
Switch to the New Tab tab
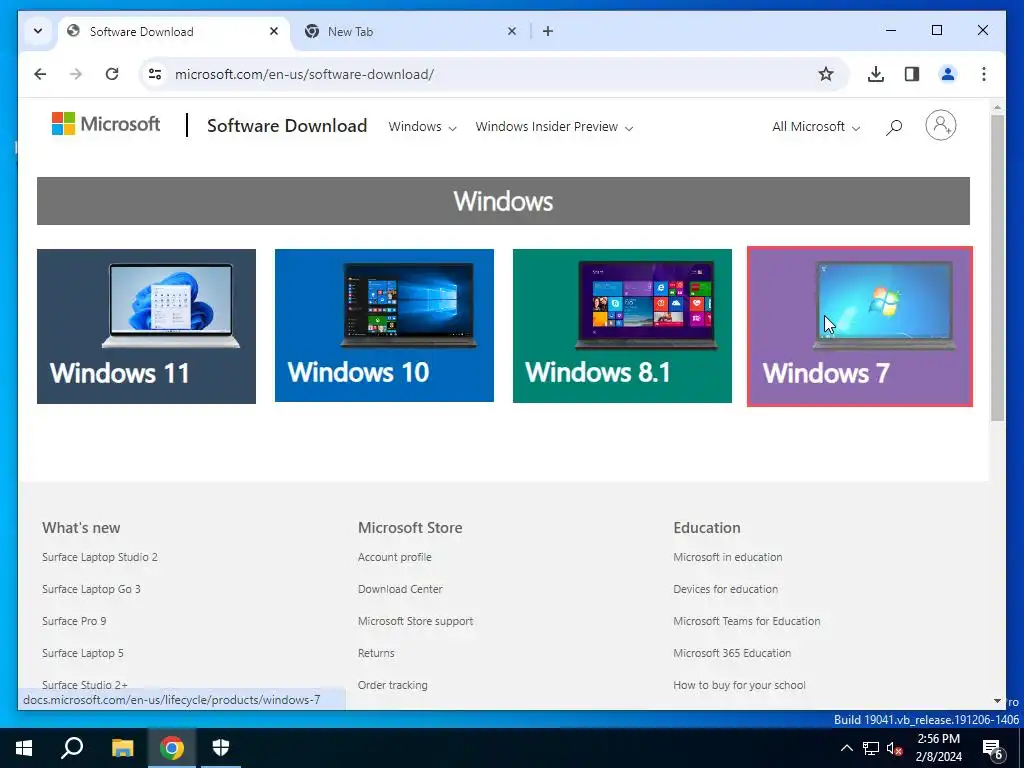410,31
